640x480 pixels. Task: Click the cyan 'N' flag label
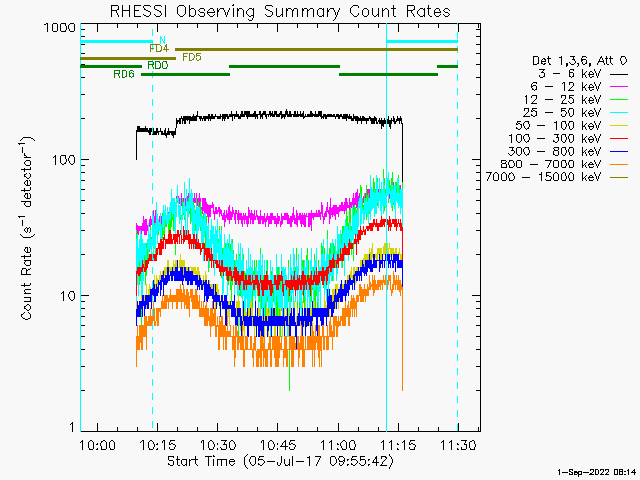[x=162, y=40]
